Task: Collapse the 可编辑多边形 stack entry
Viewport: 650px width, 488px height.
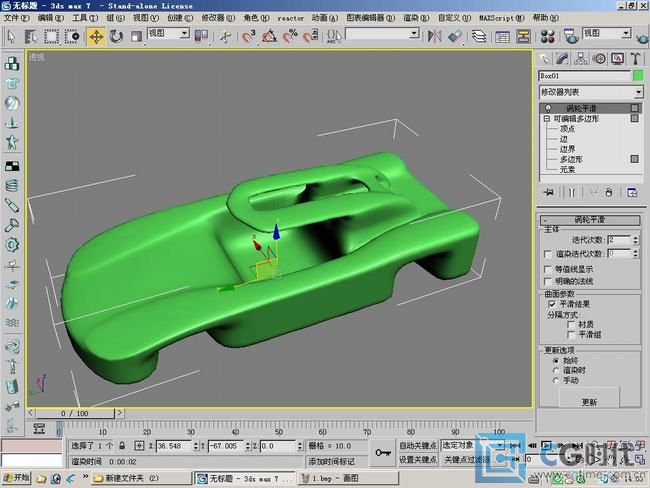Action: pyautogui.click(x=547, y=119)
